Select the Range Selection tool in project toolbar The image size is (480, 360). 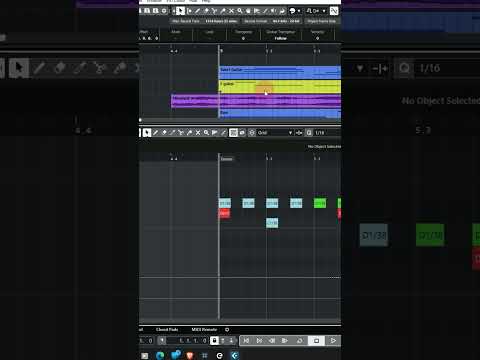point(189,11)
